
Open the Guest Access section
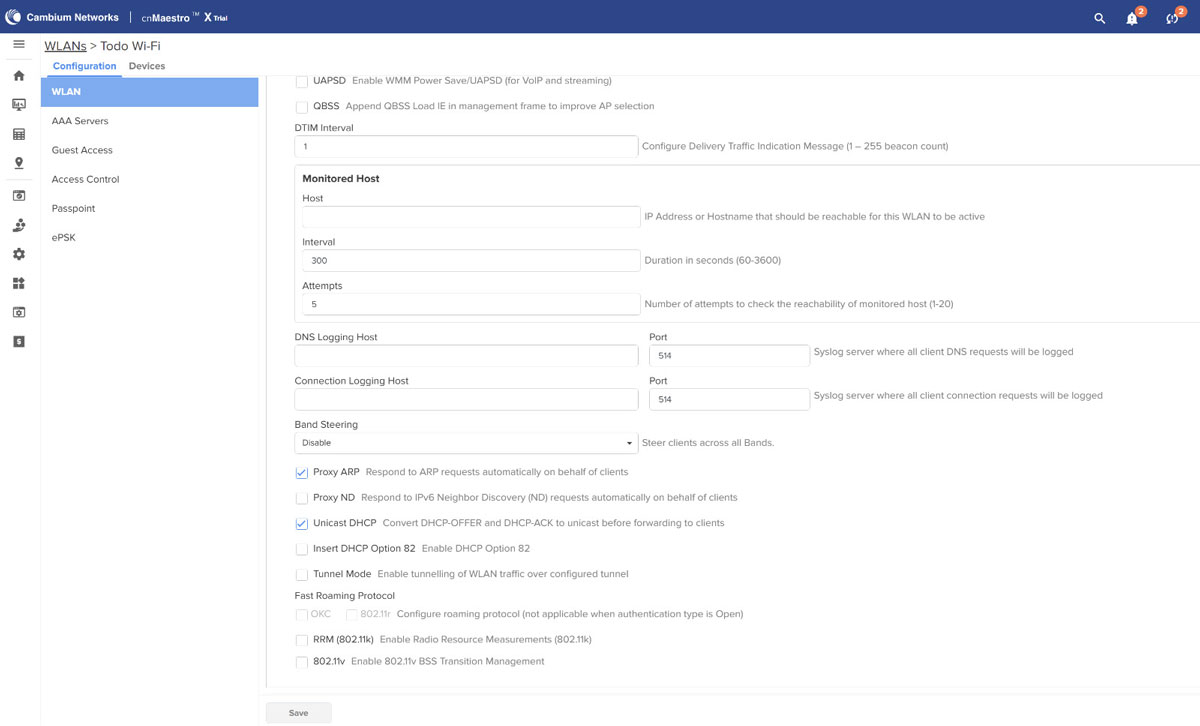82,150
